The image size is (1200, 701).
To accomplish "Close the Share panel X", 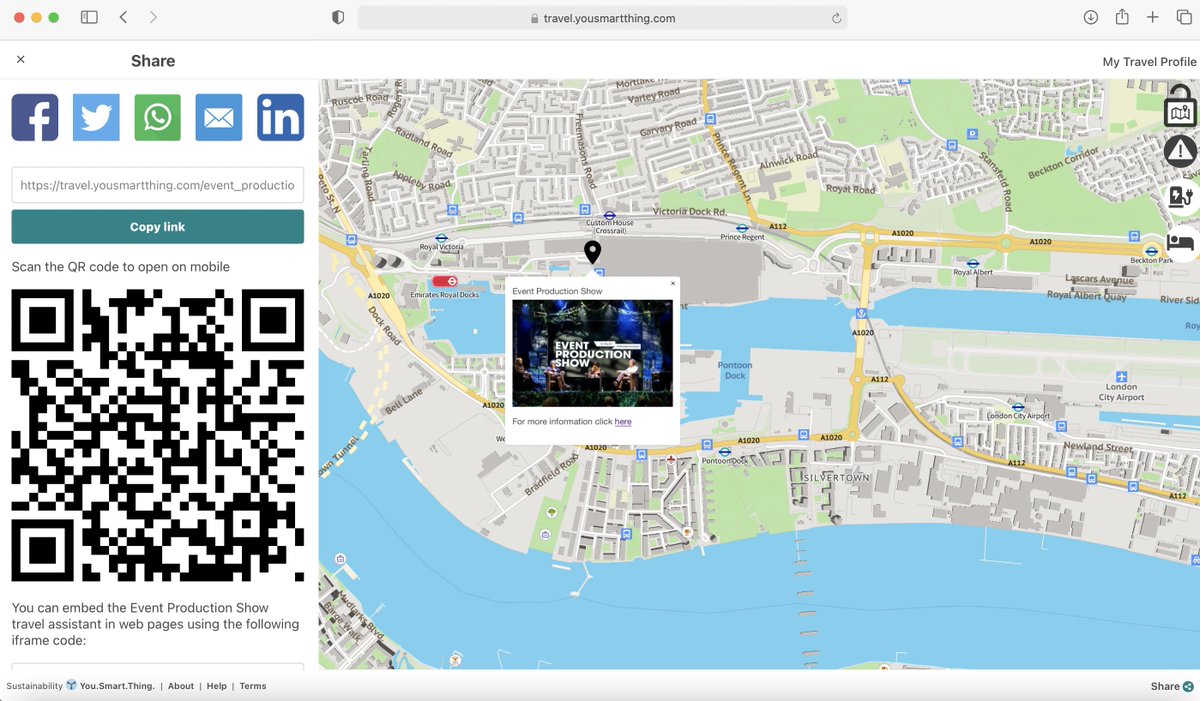I will point(21,60).
